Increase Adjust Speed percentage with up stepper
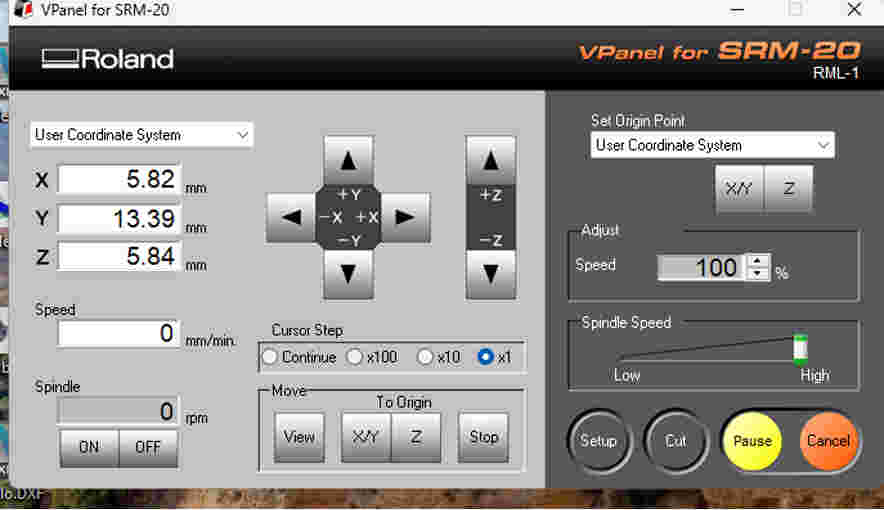 click(x=757, y=261)
